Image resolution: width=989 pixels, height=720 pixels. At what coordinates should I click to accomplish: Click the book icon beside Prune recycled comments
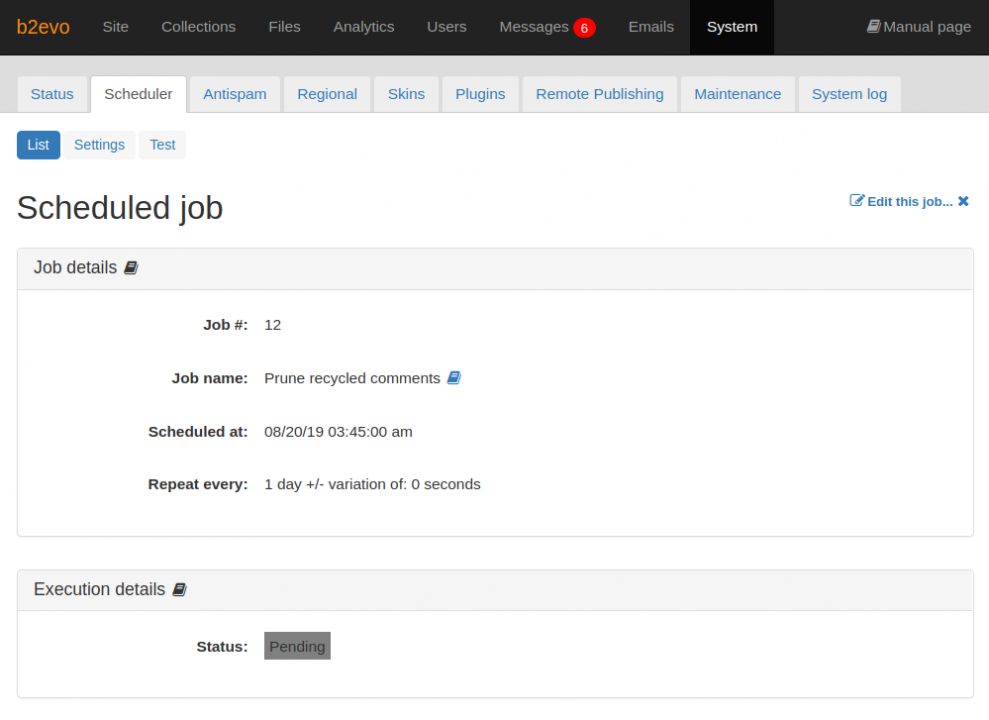pos(454,378)
